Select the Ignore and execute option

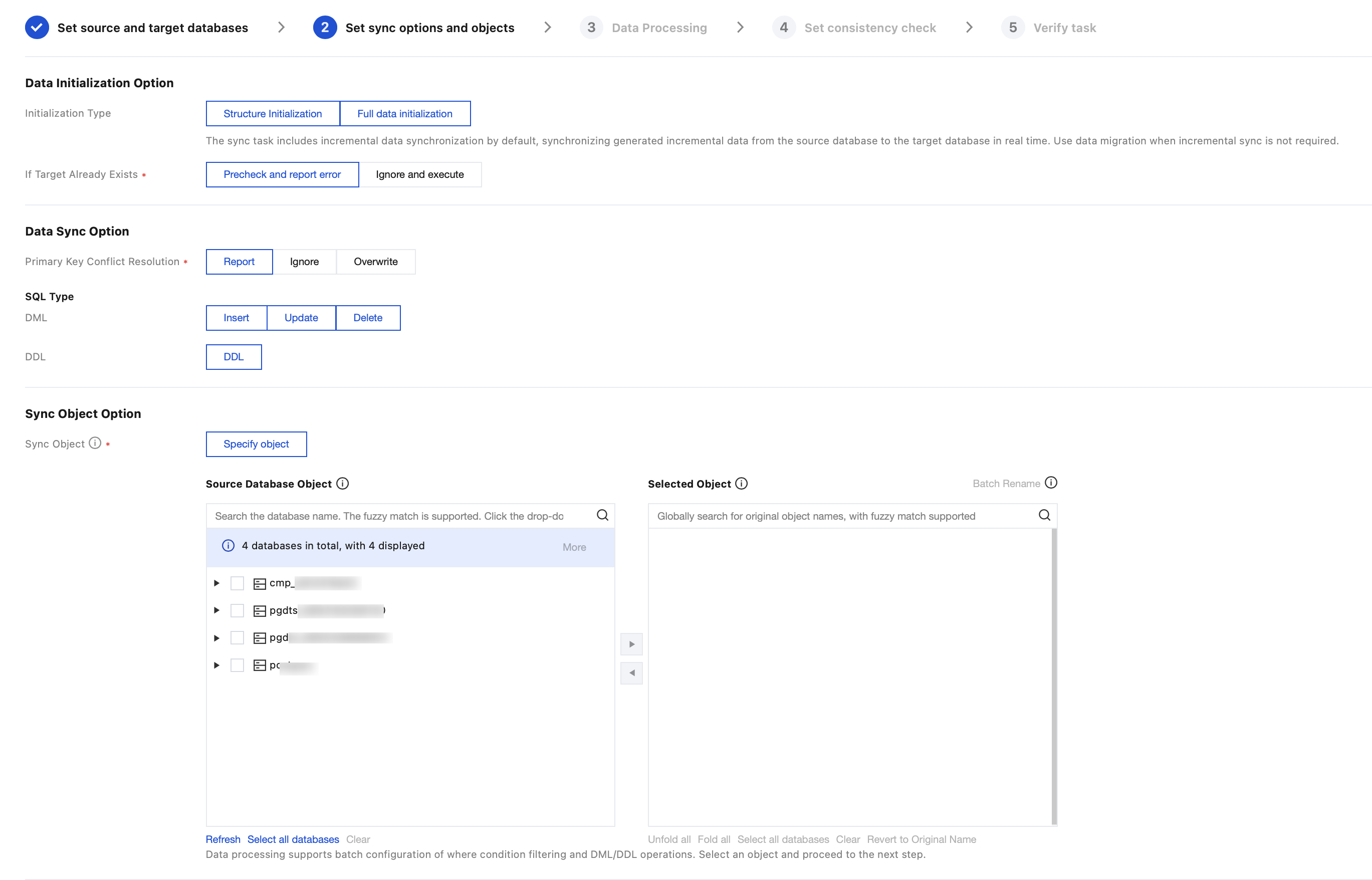click(419, 174)
